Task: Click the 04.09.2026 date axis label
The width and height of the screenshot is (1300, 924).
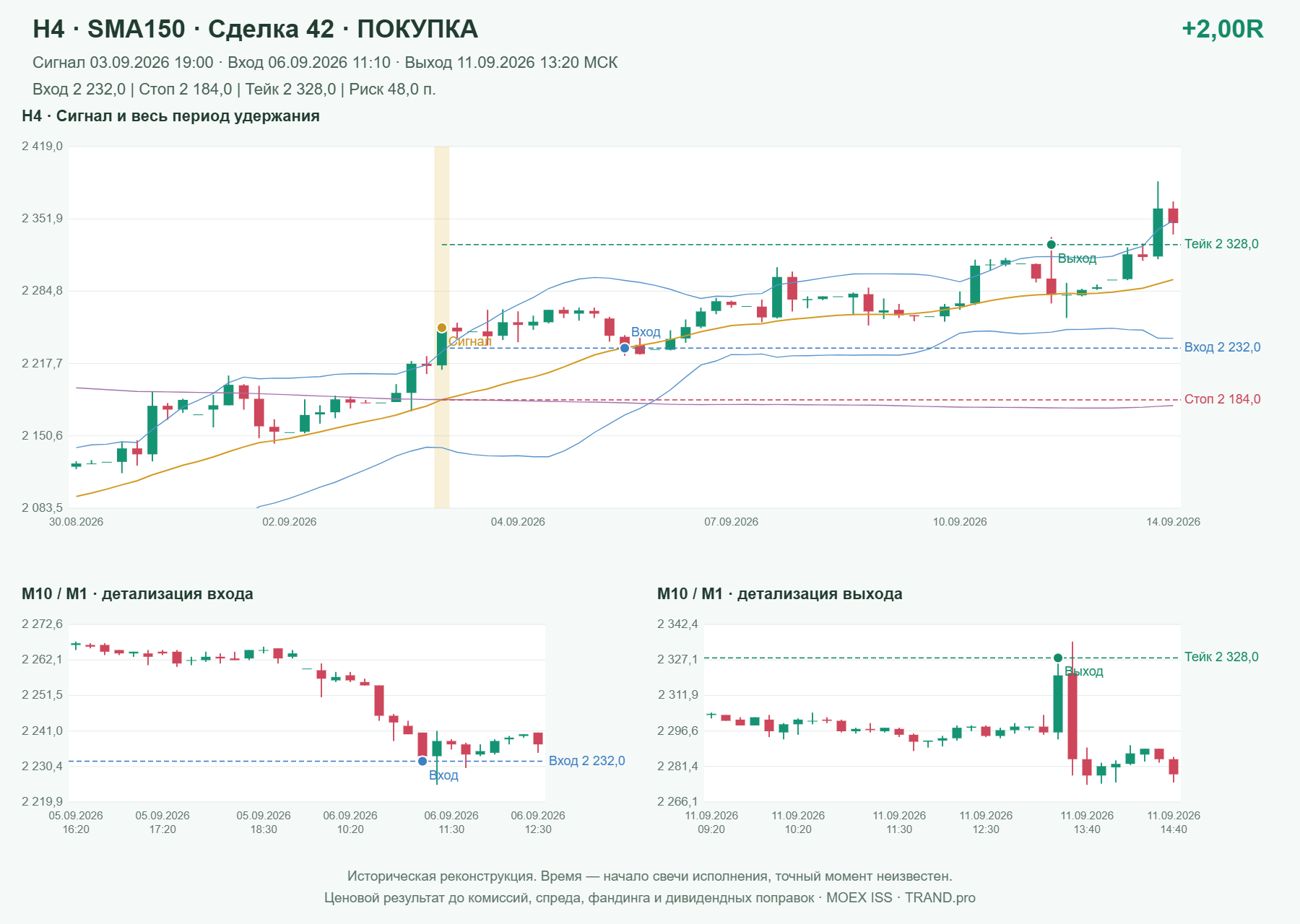Action: (x=518, y=522)
